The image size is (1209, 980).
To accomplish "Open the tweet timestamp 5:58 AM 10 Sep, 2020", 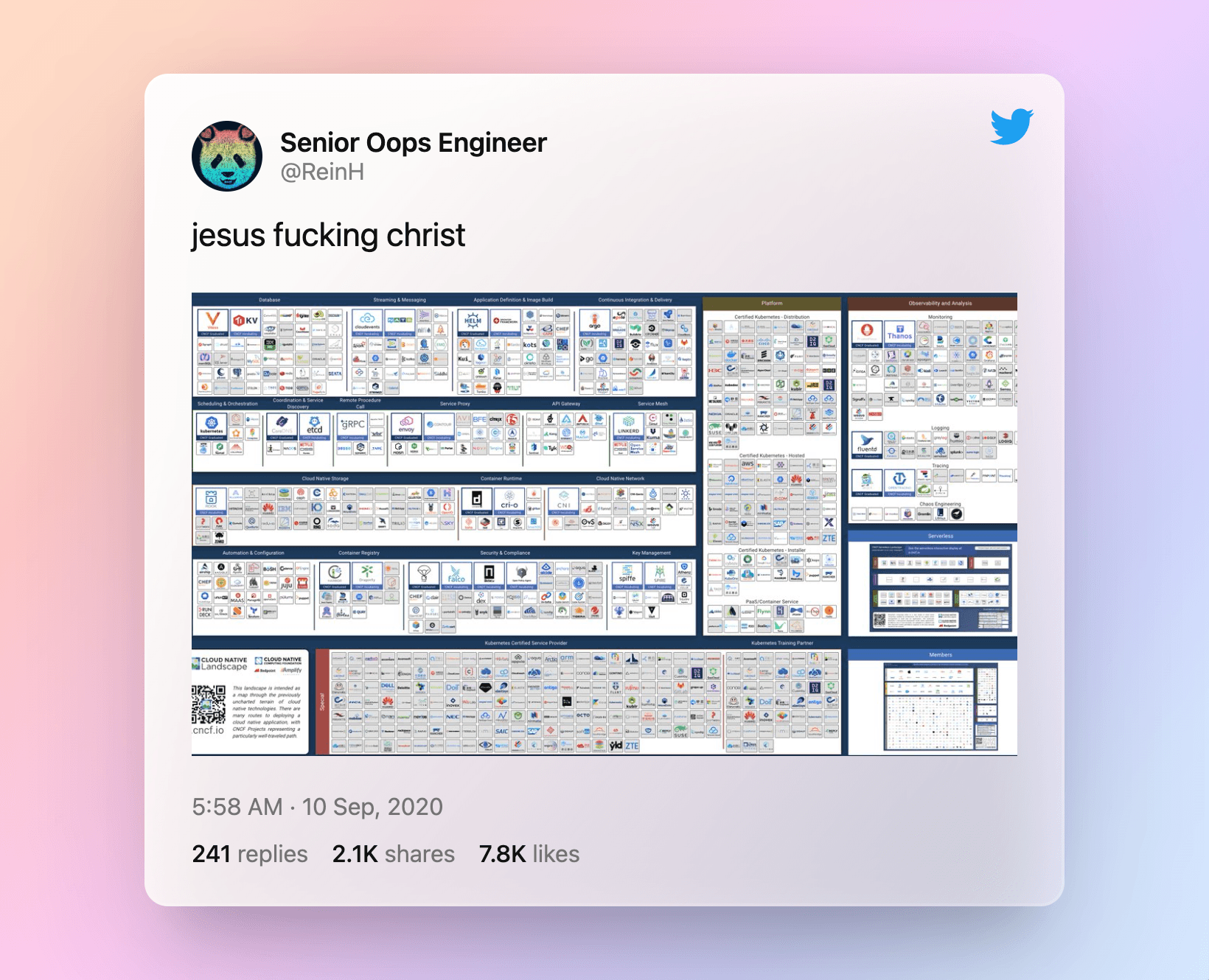I will pos(318,807).
